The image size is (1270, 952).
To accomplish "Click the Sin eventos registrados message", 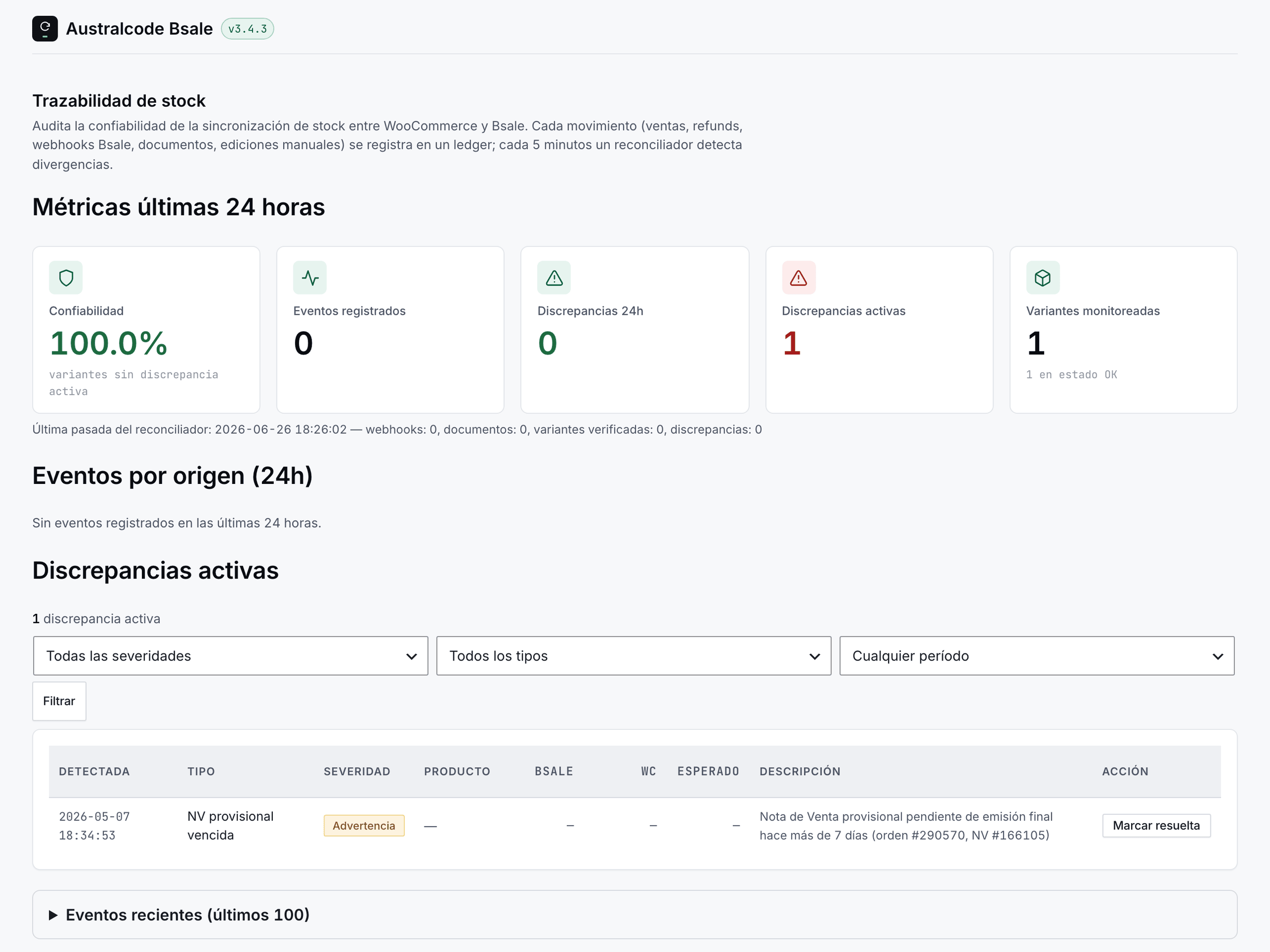I will coord(177,523).
